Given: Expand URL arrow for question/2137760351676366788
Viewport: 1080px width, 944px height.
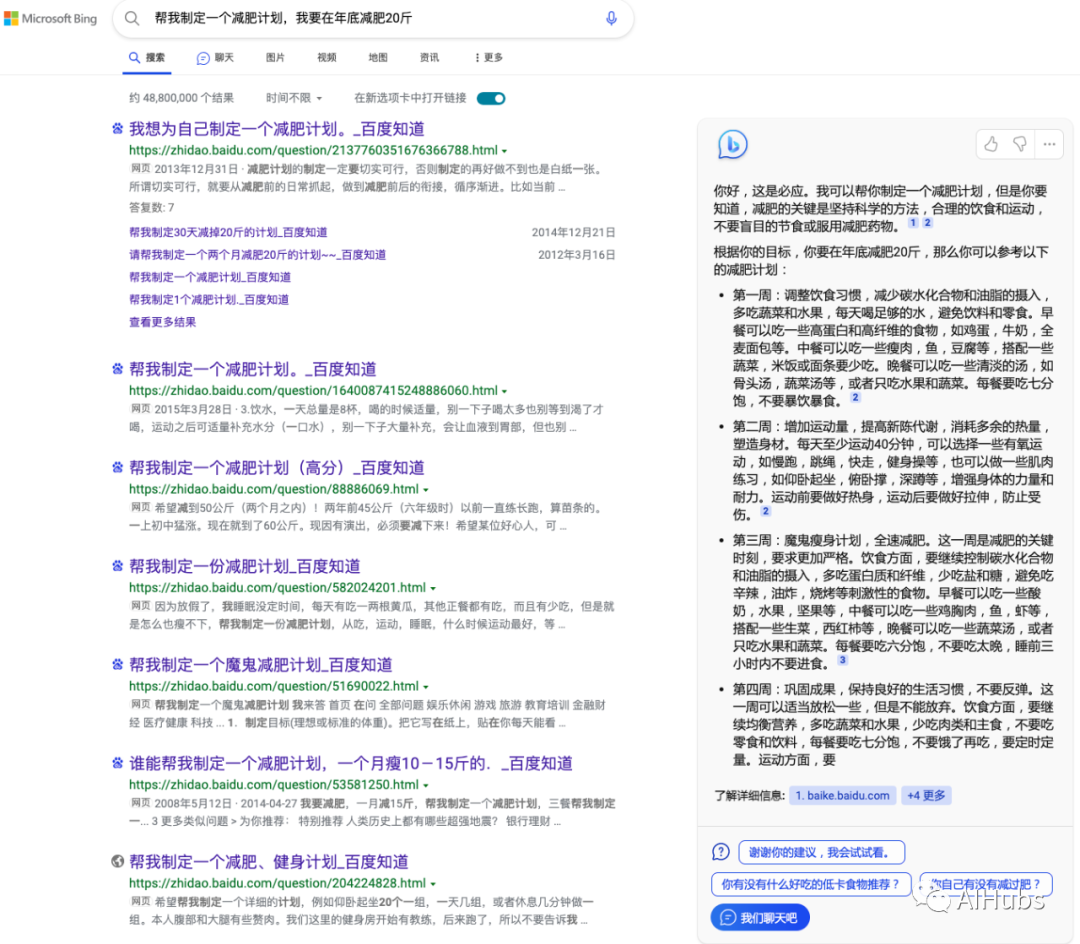Looking at the screenshot, I should (x=504, y=151).
